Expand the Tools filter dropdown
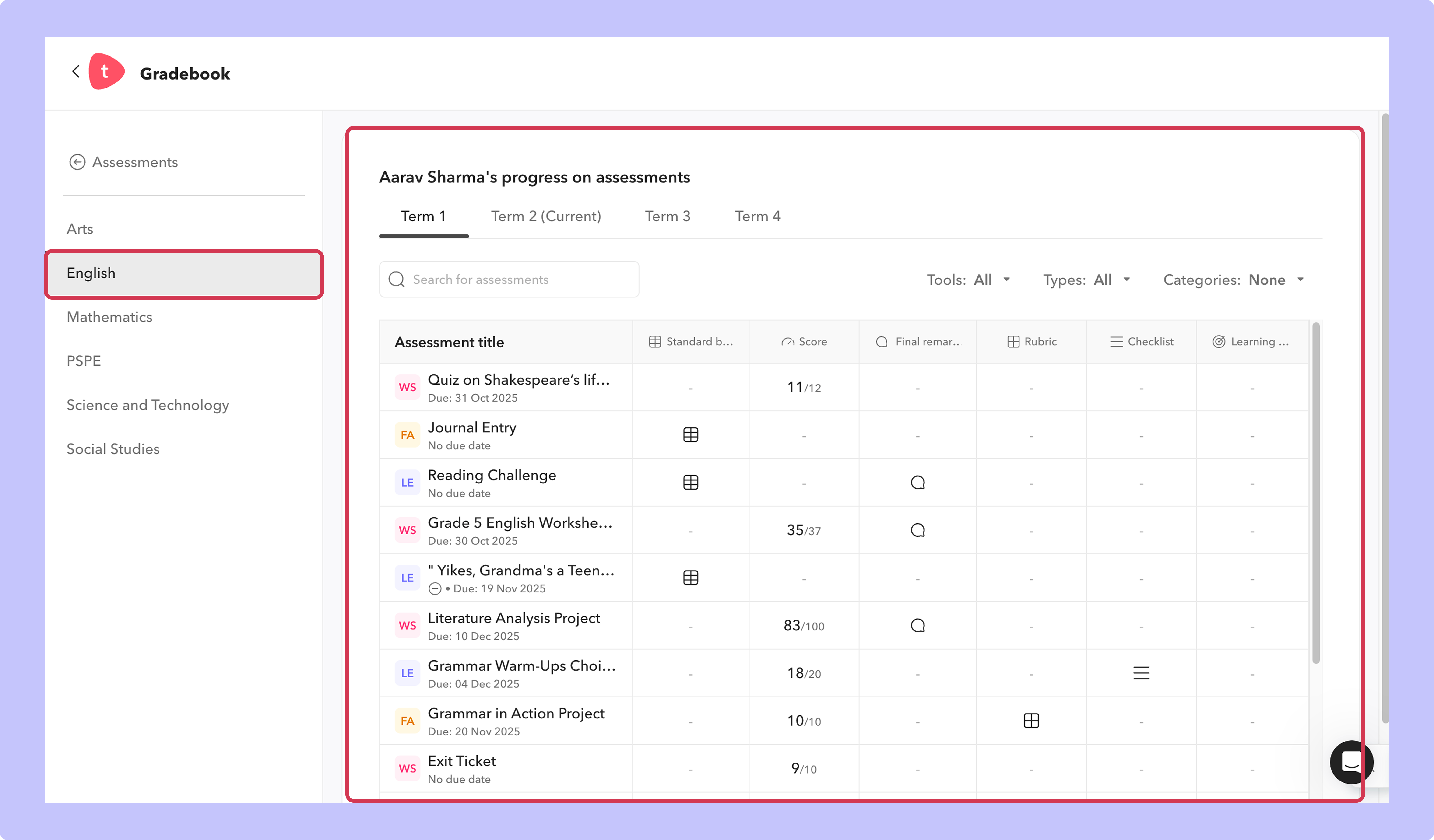Viewport: 1434px width, 840px height. [x=969, y=280]
